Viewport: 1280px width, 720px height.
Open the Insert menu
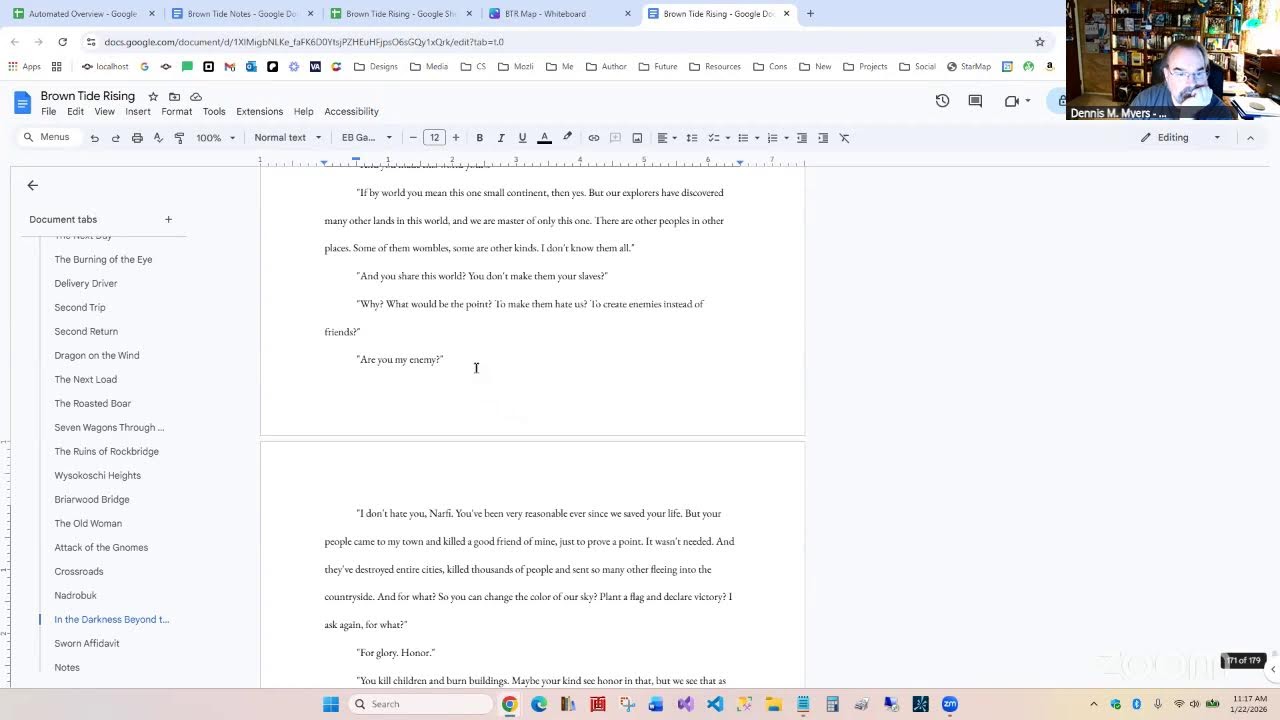click(138, 112)
